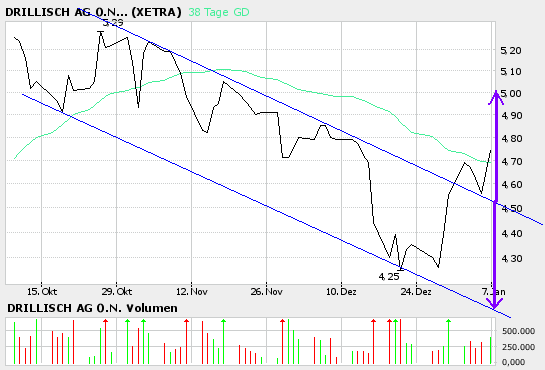This screenshot has width=545, height=370.
Task: Select the 29. Okt date label
Action: tap(117, 291)
